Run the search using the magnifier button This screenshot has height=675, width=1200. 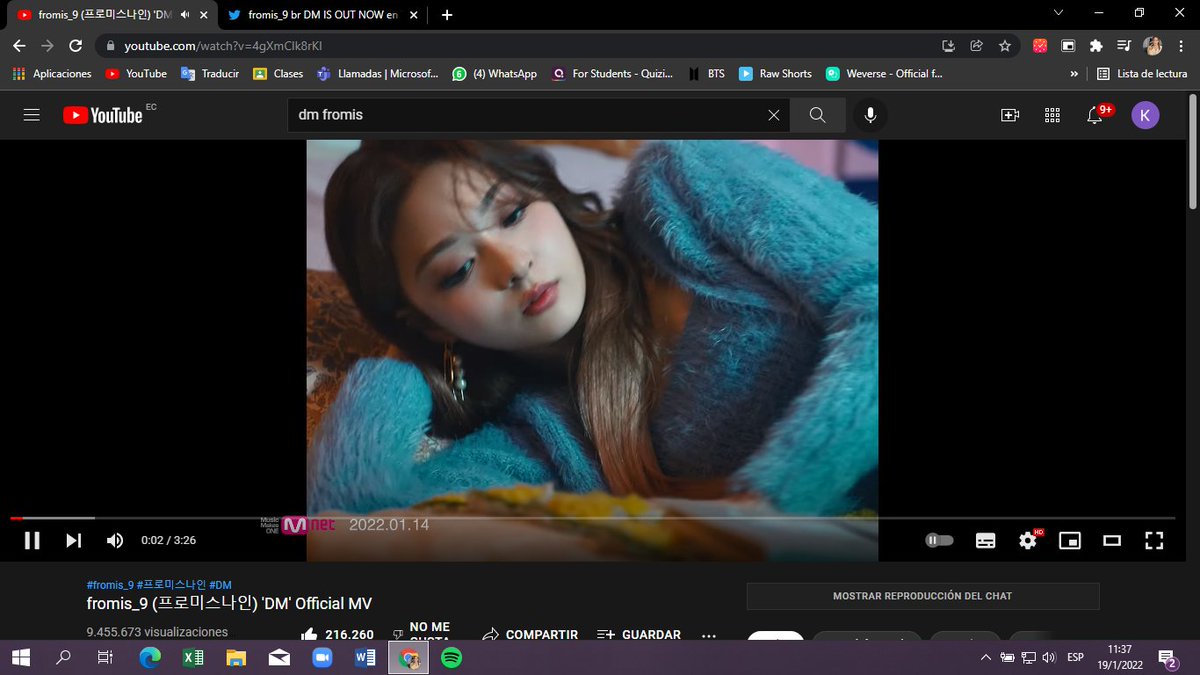pyautogui.click(x=817, y=115)
